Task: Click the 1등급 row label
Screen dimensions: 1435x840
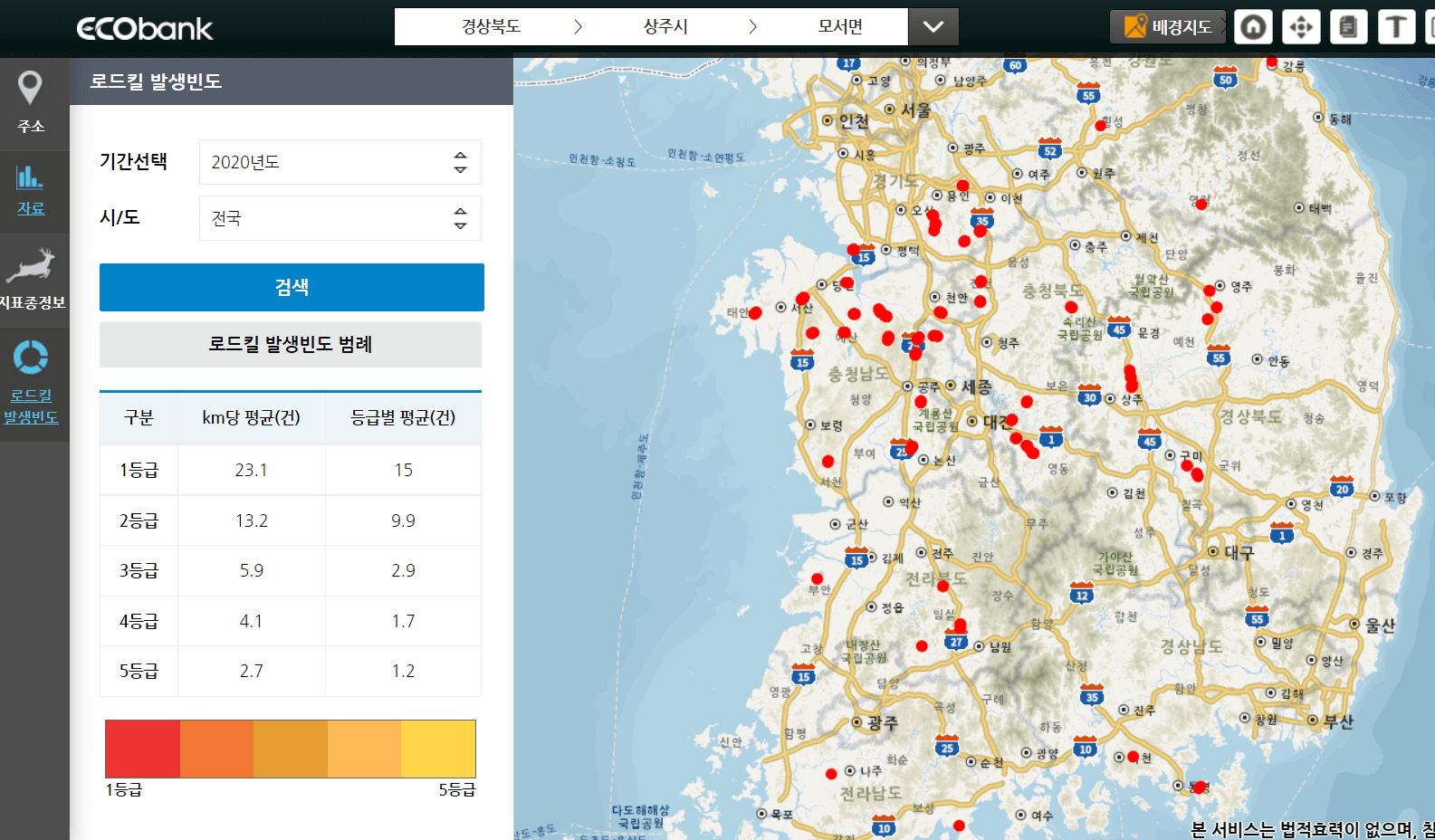Action: [139, 470]
